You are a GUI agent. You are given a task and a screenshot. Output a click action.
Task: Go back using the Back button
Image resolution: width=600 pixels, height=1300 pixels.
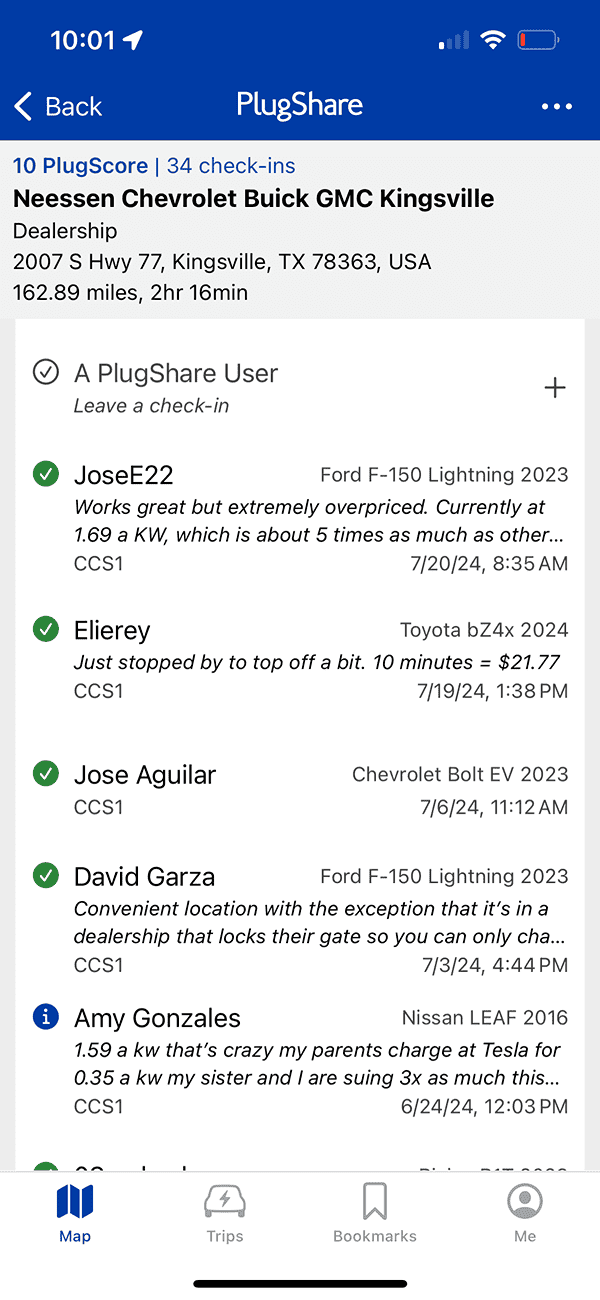[x=59, y=106]
